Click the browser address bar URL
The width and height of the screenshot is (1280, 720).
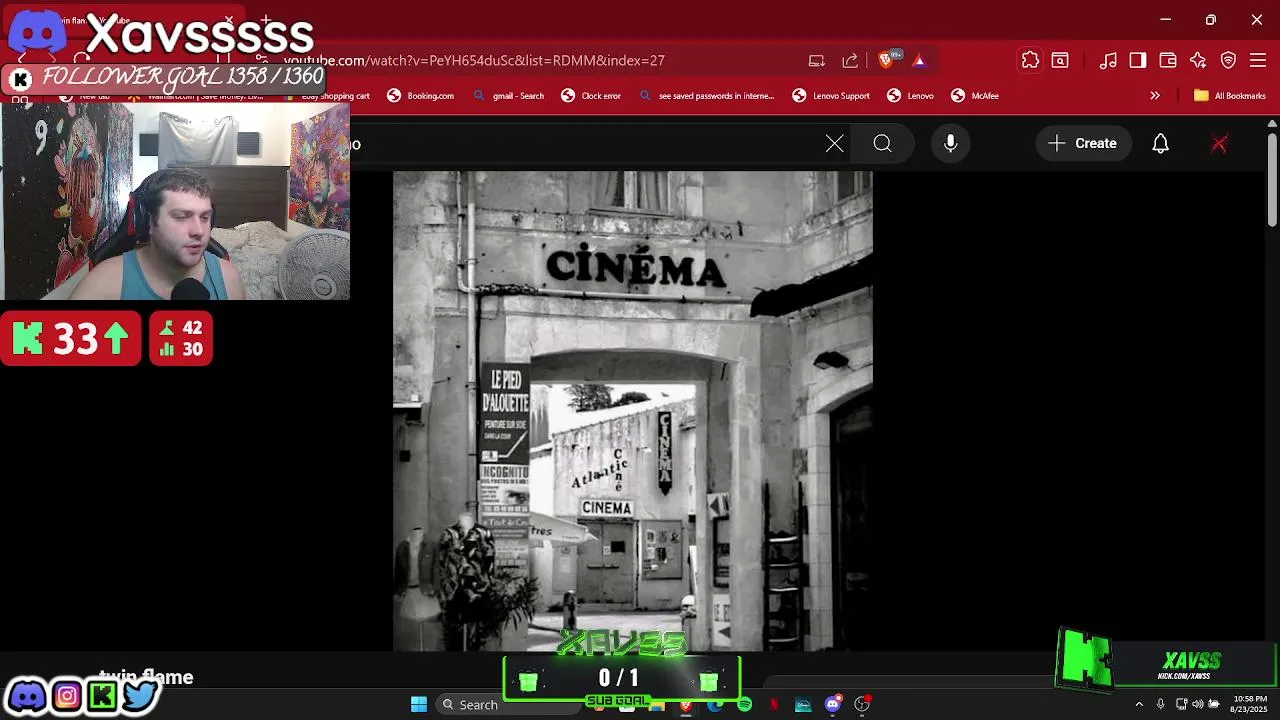pyautogui.click(x=474, y=61)
